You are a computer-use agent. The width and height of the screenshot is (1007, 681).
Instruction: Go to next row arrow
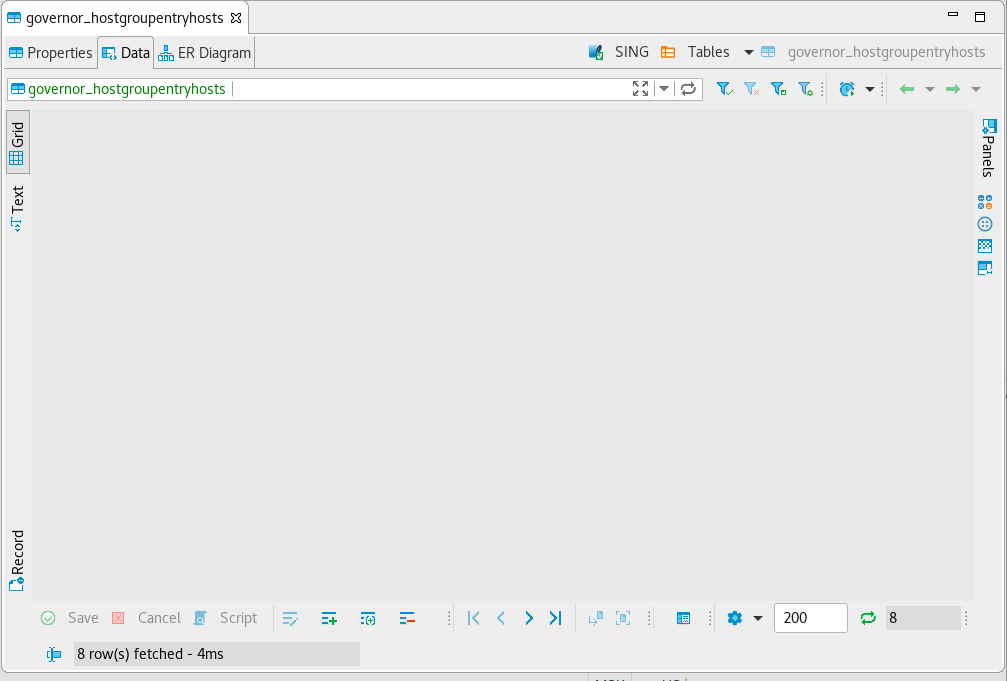(x=529, y=618)
